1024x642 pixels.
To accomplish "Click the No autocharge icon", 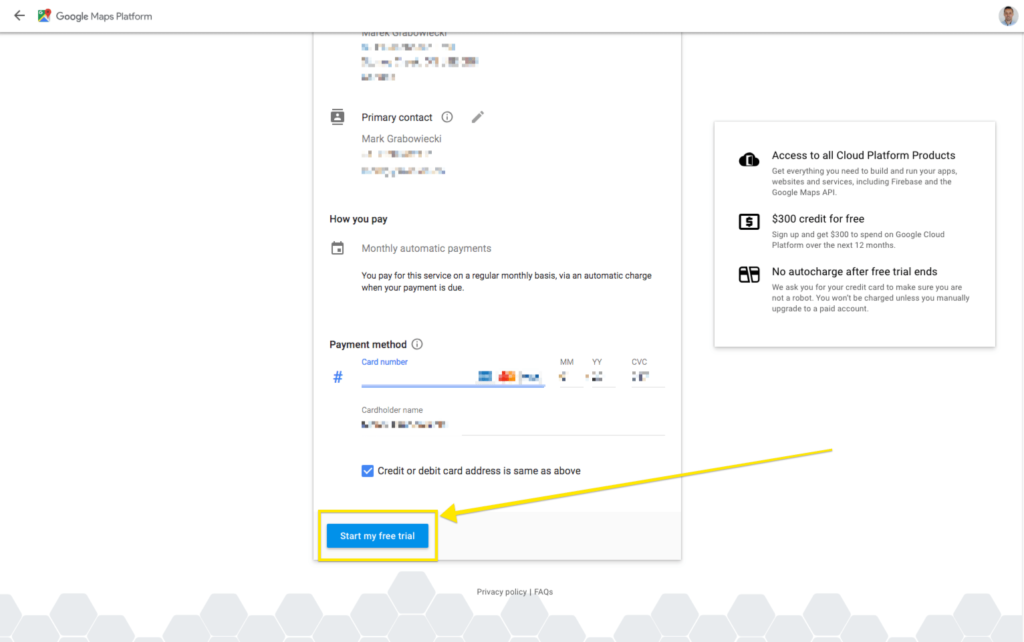I will (x=748, y=274).
